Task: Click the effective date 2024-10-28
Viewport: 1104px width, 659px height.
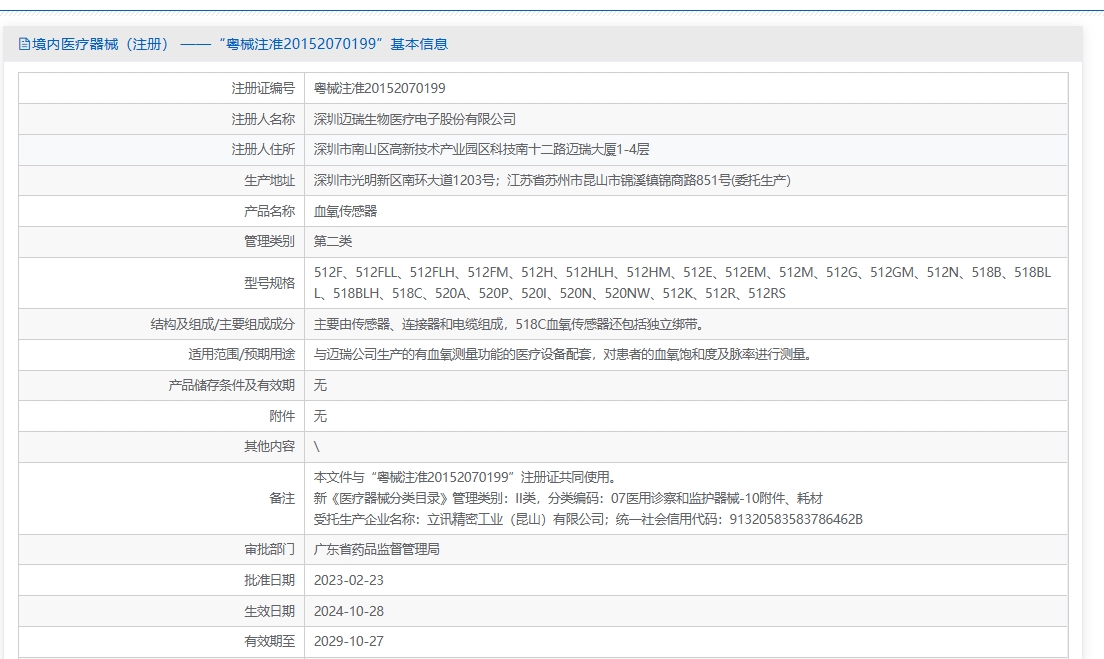Action: click(349, 611)
